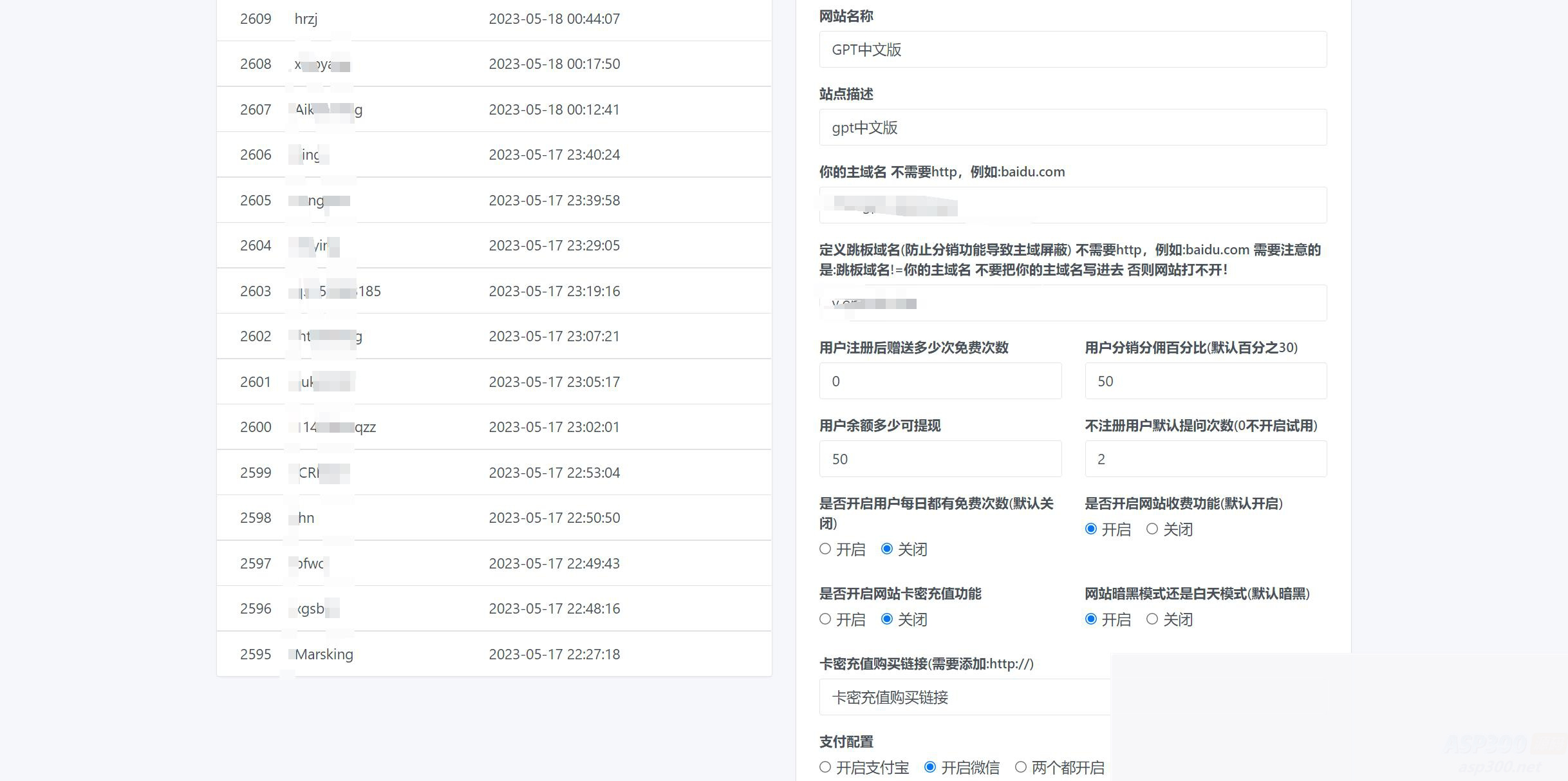The height and width of the screenshot is (781, 1568).
Task: Select the topmost user row 2609
Action: [494, 19]
